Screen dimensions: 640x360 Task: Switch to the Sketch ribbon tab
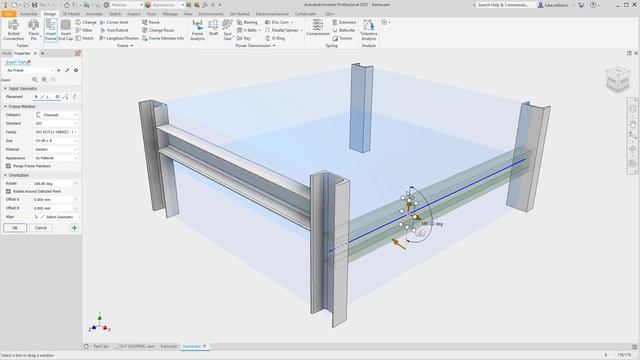pos(115,14)
